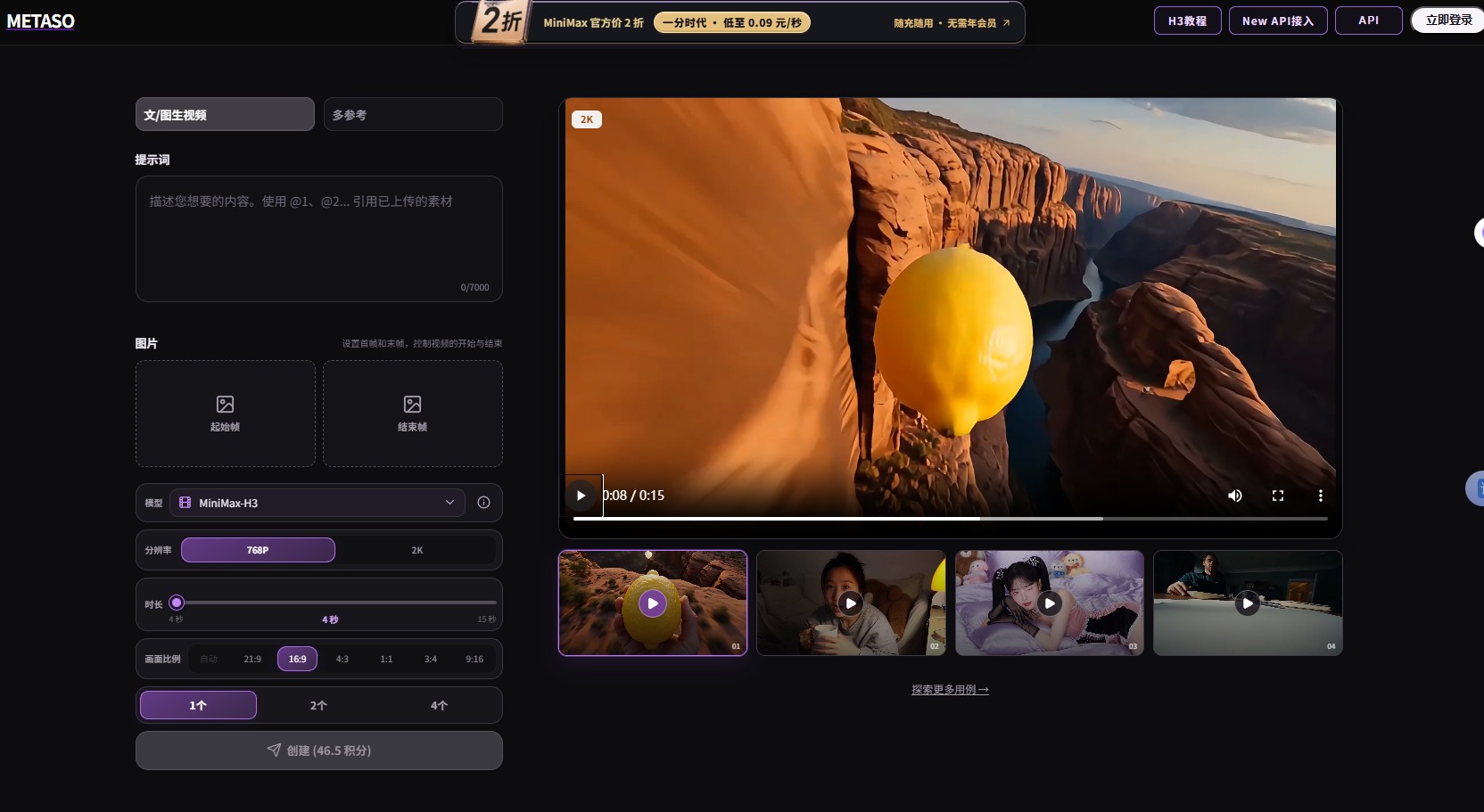The image size is (1484, 812).
Task: Open the H3教程 tutorial
Action: coord(1188,21)
